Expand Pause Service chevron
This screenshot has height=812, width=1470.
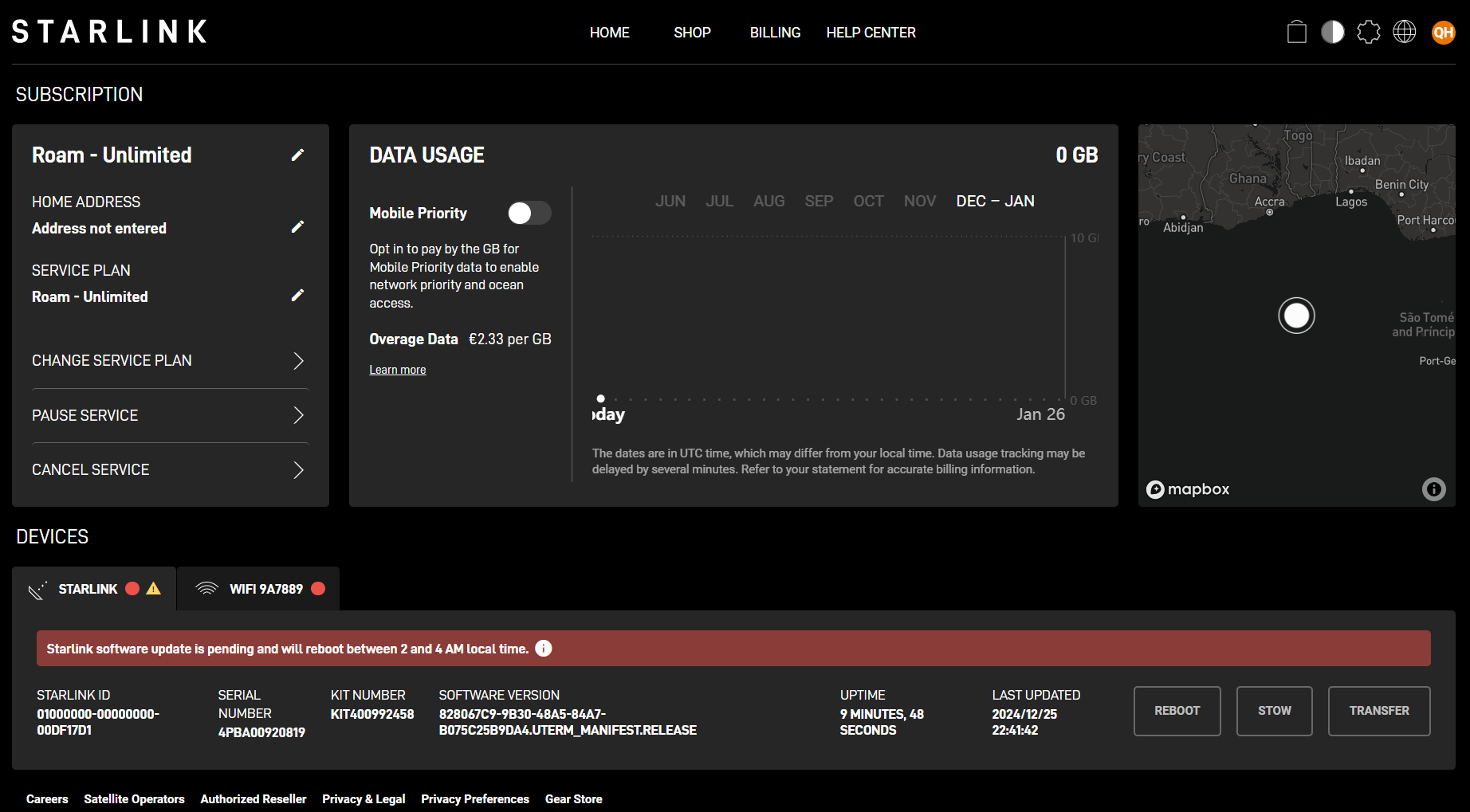coord(298,415)
